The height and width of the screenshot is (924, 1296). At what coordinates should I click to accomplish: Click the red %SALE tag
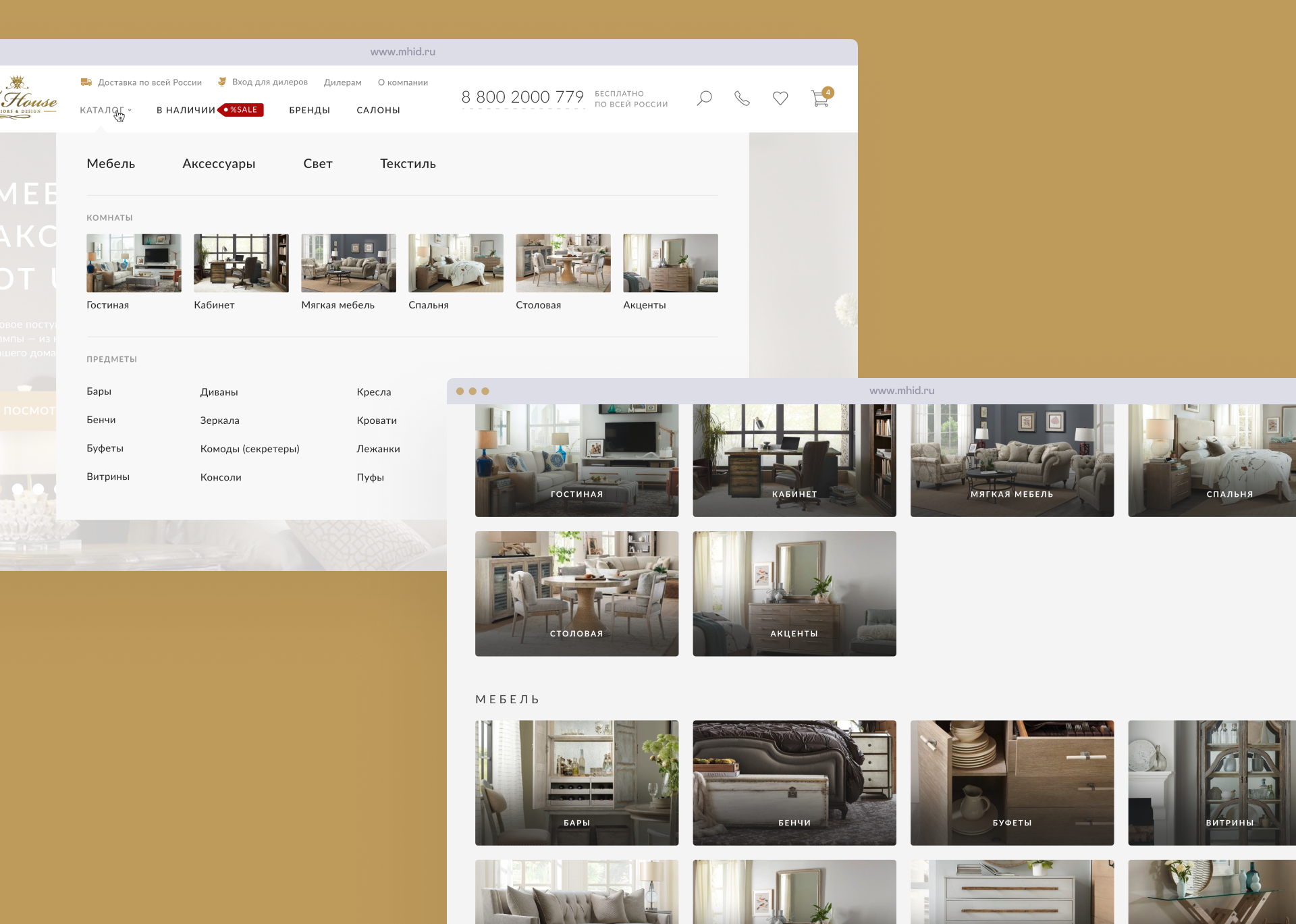(242, 109)
